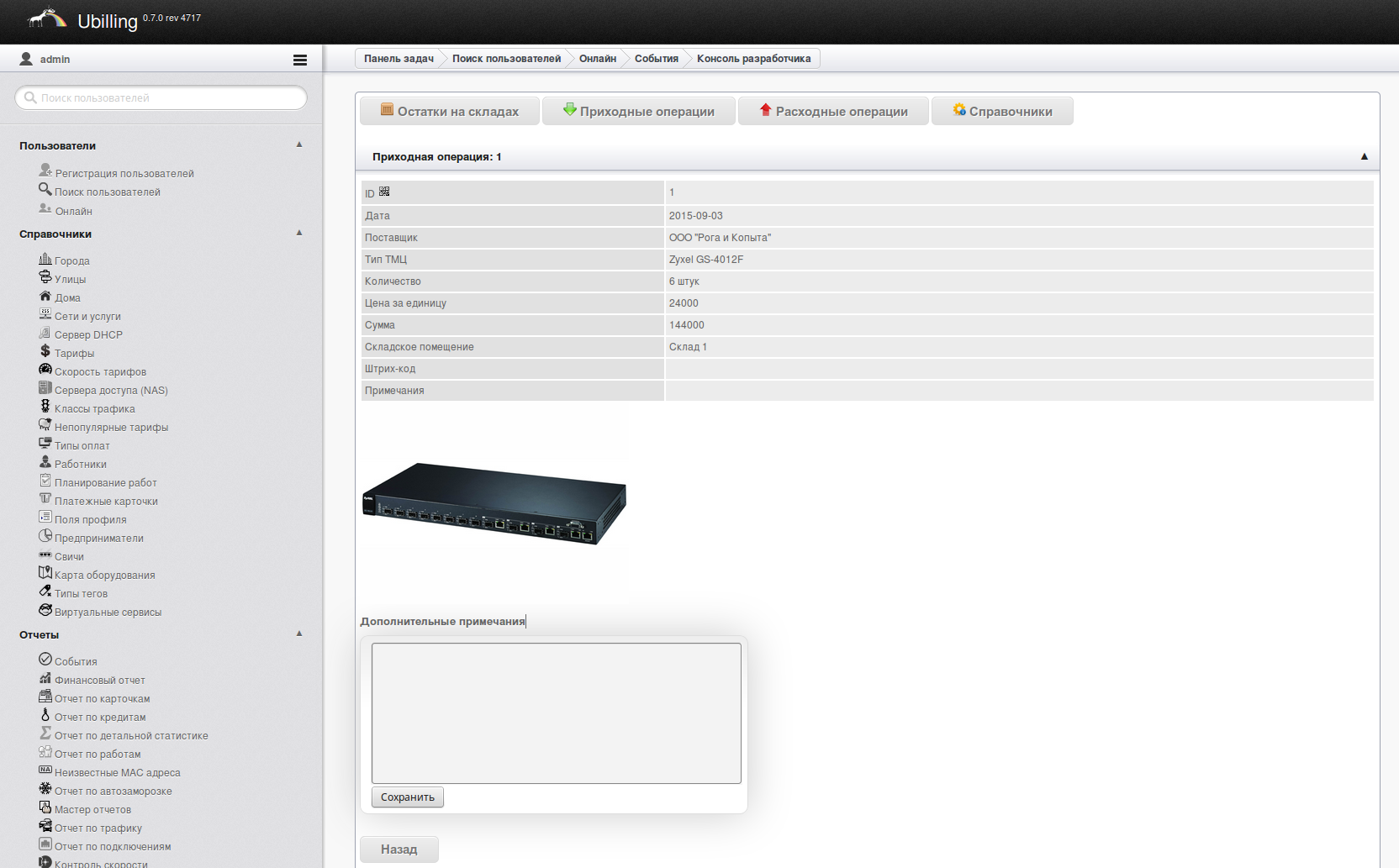Click the Работники person icon
The image size is (1399, 868).
click(x=45, y=462)
